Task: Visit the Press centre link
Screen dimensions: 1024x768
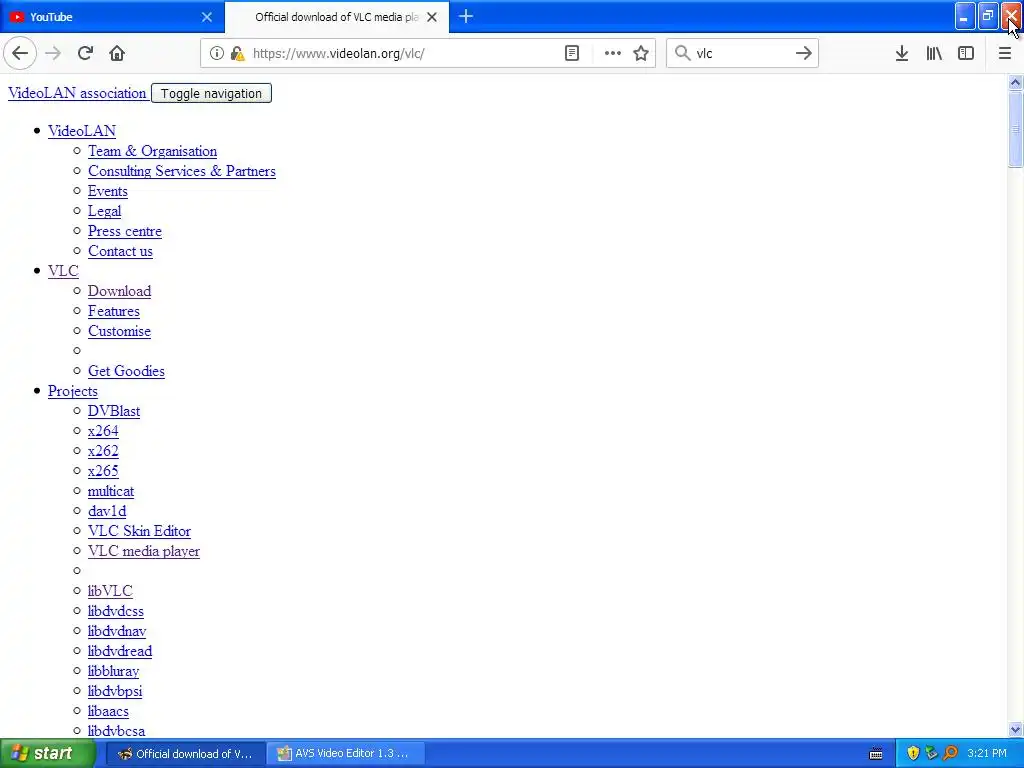Action: tap(125, 231)
